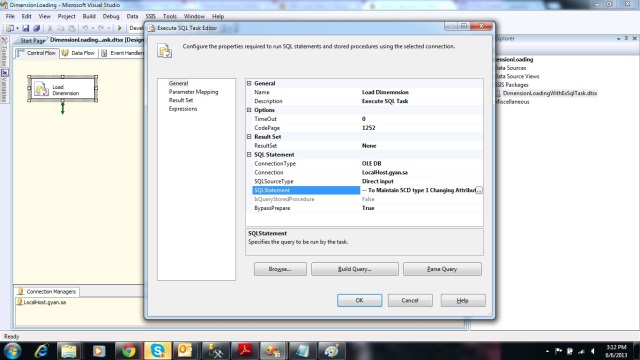Open Paint from taskbar
640x360 pixels.
point(331,351)
